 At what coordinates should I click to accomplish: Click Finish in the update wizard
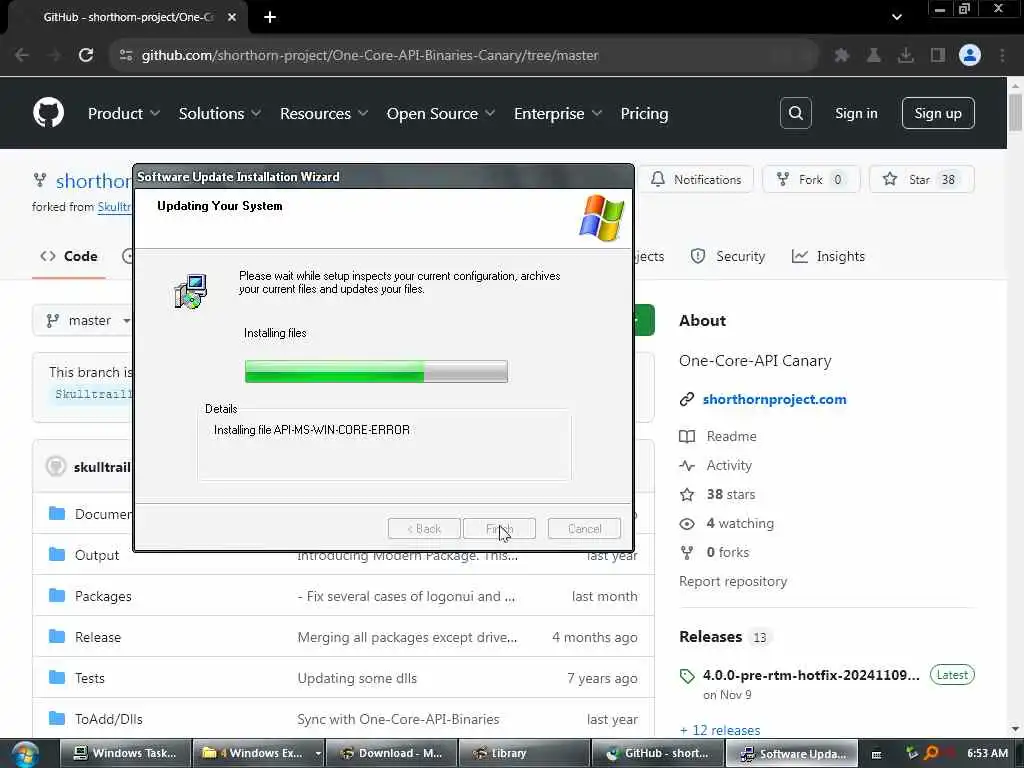tap(499, 528)
